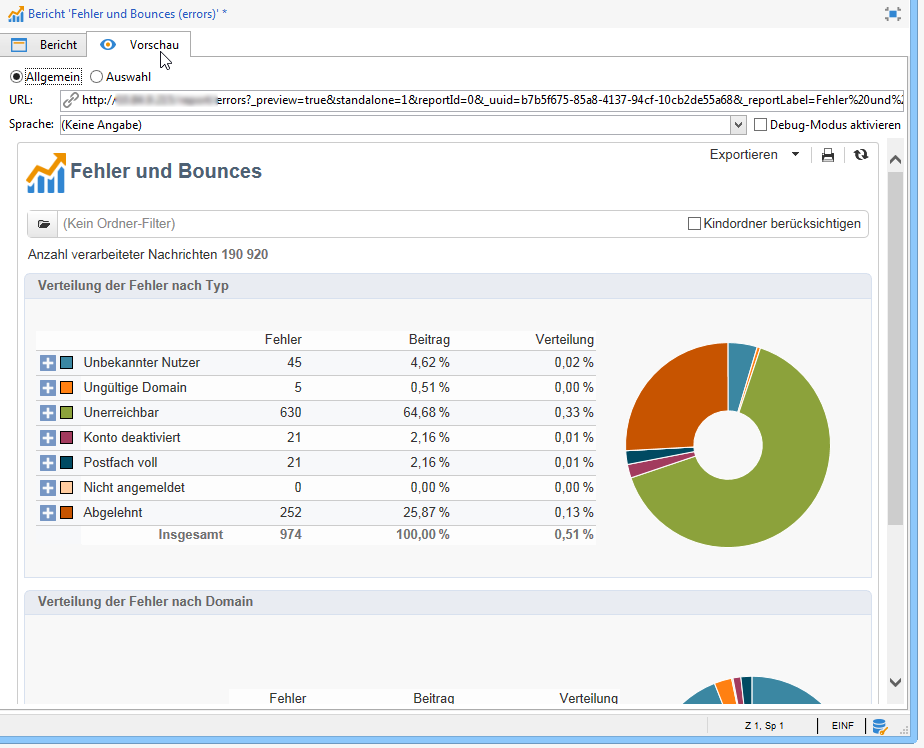The image size is (924, 748).
Task: Click the scrollbar down arrow
Action: pos(895,683)
